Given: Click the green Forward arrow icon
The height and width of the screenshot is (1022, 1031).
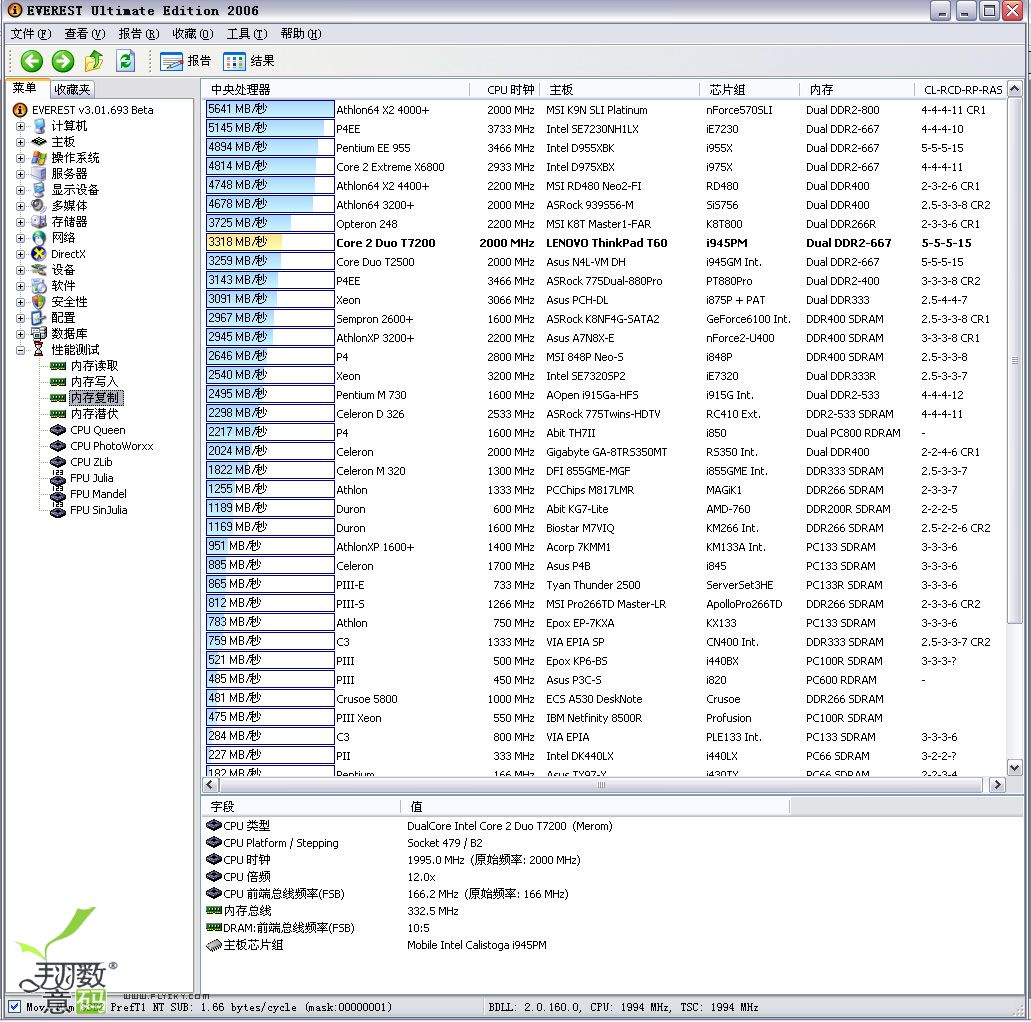Looking at the screenshot, I should point(63,61).
